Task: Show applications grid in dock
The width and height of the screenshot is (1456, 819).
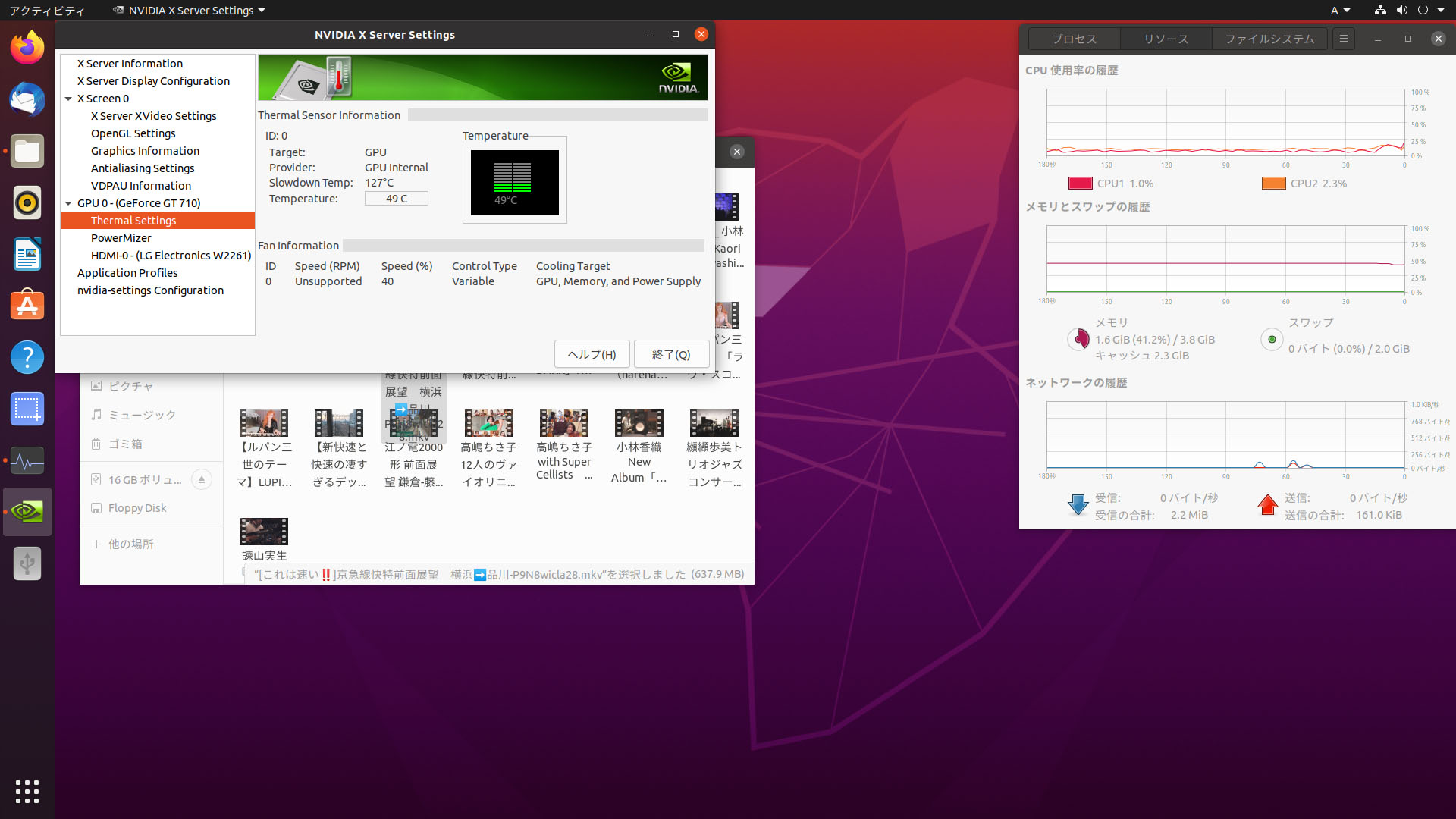Action: pos(27,792)
